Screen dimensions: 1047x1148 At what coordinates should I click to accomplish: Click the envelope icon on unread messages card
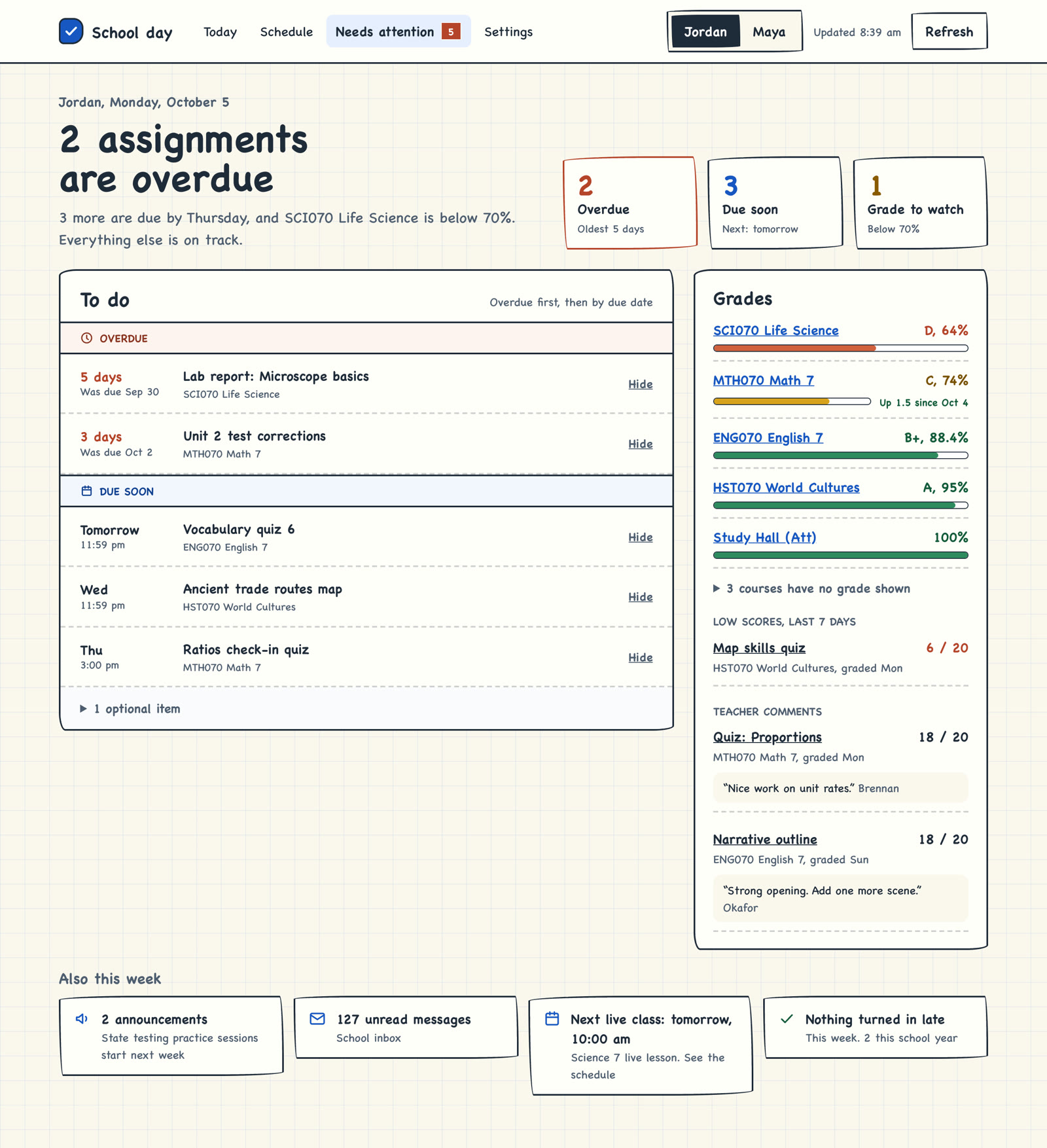pyautogui.click(x=317, y=1019)
